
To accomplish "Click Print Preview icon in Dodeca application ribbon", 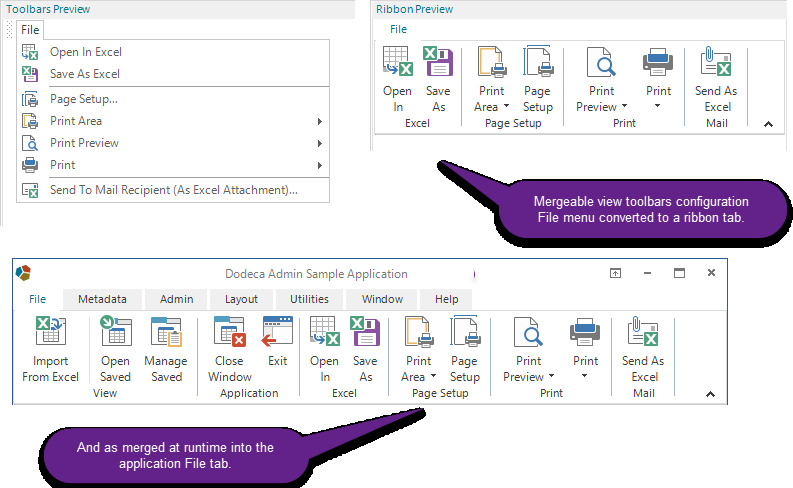I will 528,331.
